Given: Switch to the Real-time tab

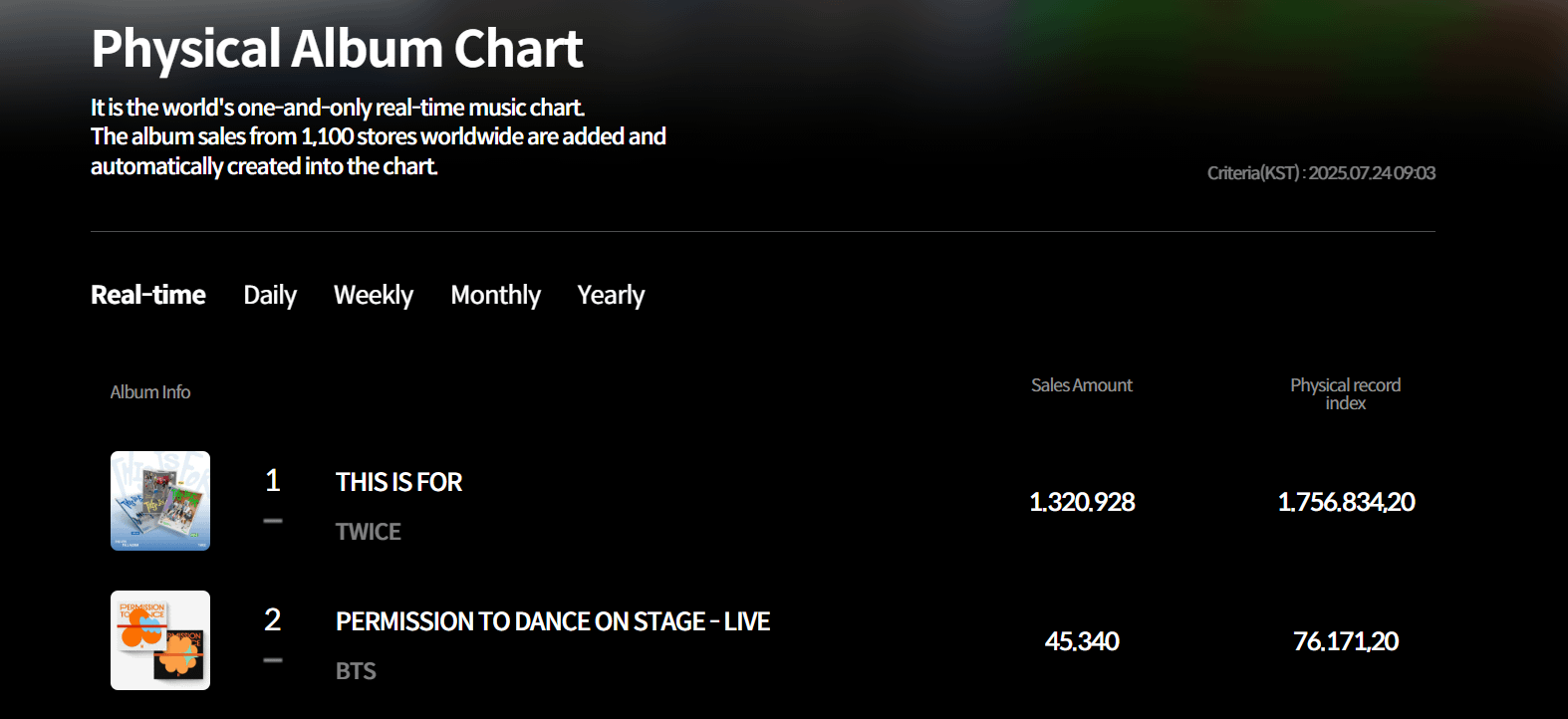Looking at the screenshot, I should coord(147,295).
